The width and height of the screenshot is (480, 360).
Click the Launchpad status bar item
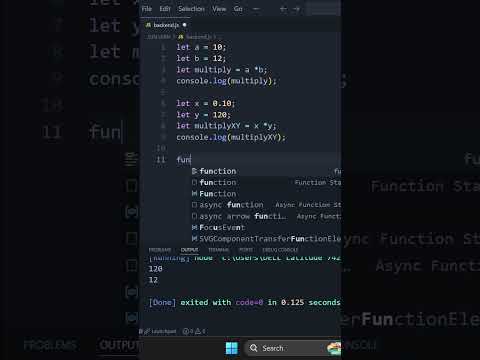pos(161,331)
